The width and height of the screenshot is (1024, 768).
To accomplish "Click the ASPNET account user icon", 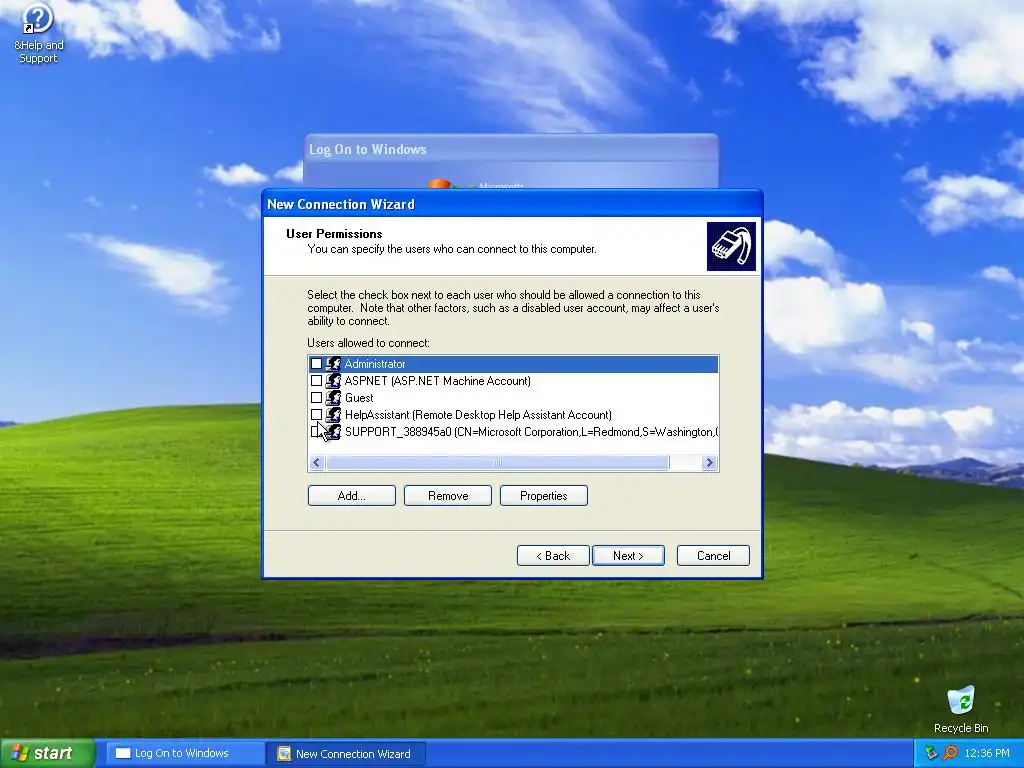I will [x=333, y=381].
